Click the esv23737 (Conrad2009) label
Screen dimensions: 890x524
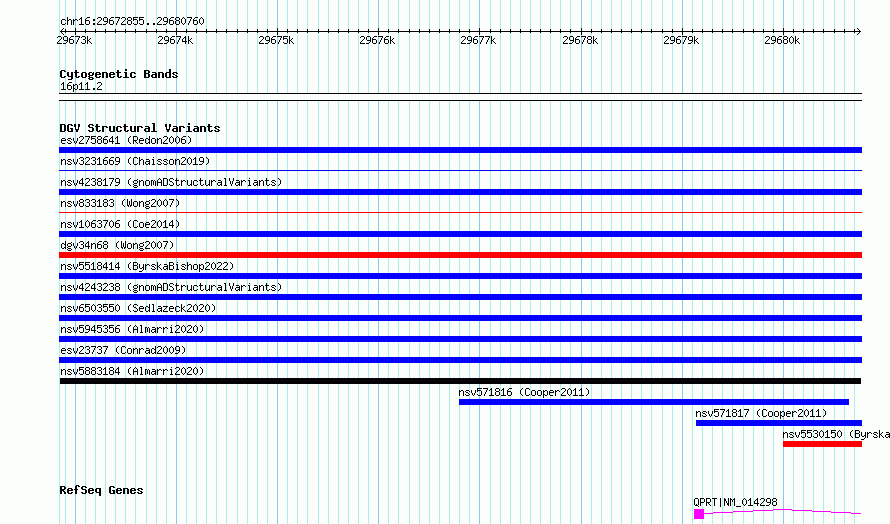click(123, 350)
